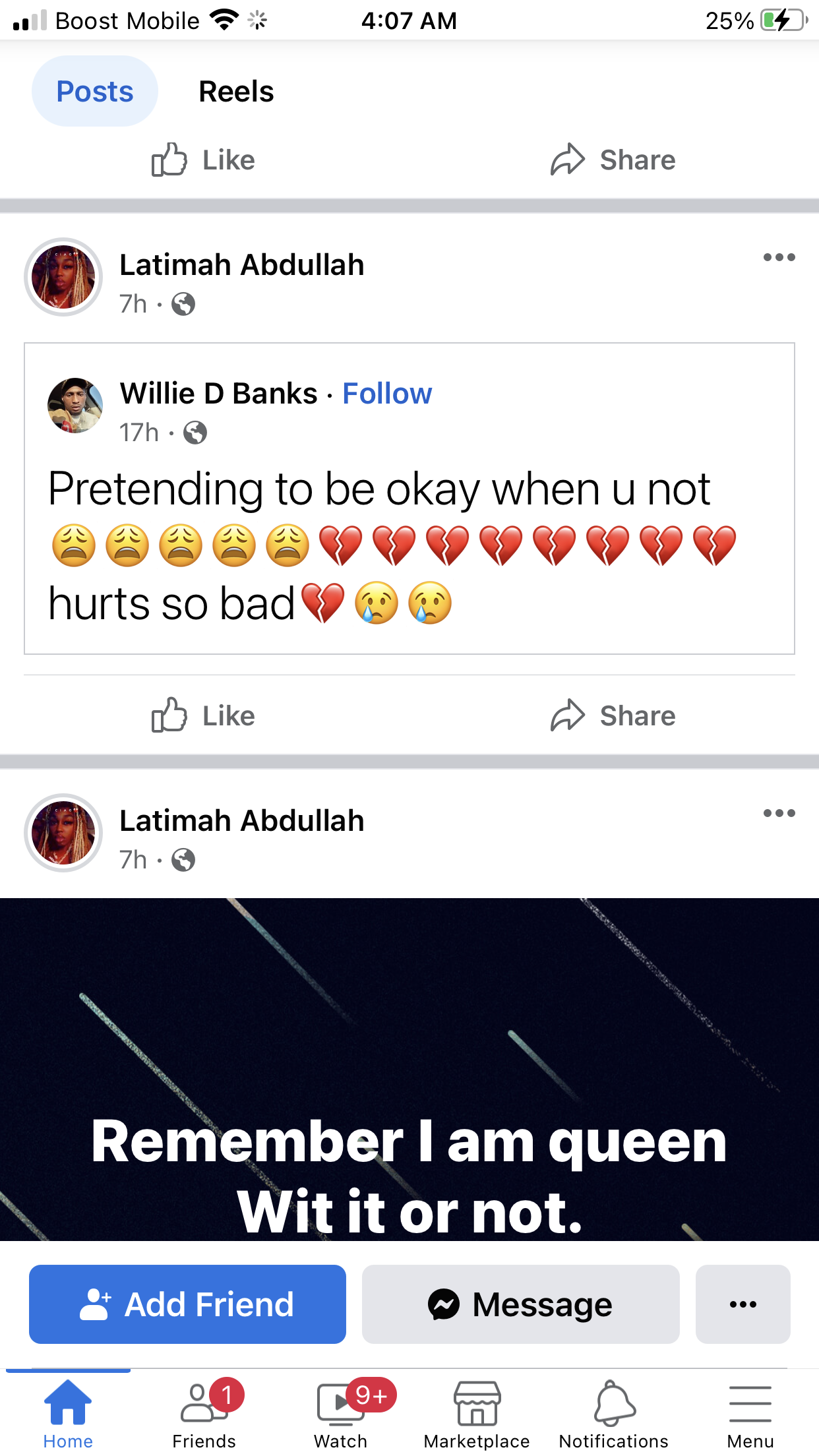Like the shared Willie D Banks post
The width and height of the screenshot is (819, 1456).
pos(203,715)
